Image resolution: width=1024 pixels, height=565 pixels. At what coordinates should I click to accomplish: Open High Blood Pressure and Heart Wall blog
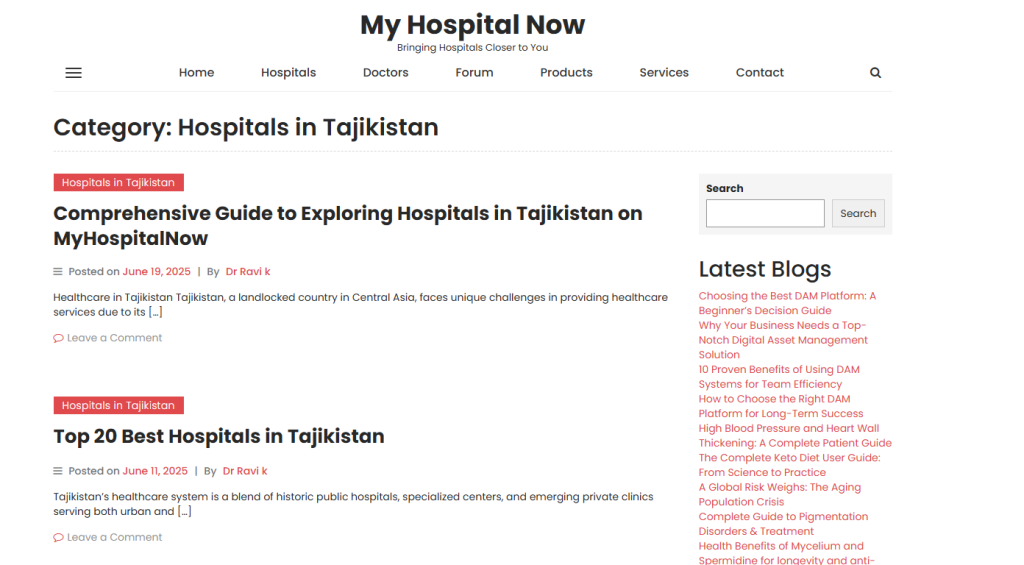tap(795, 436)
